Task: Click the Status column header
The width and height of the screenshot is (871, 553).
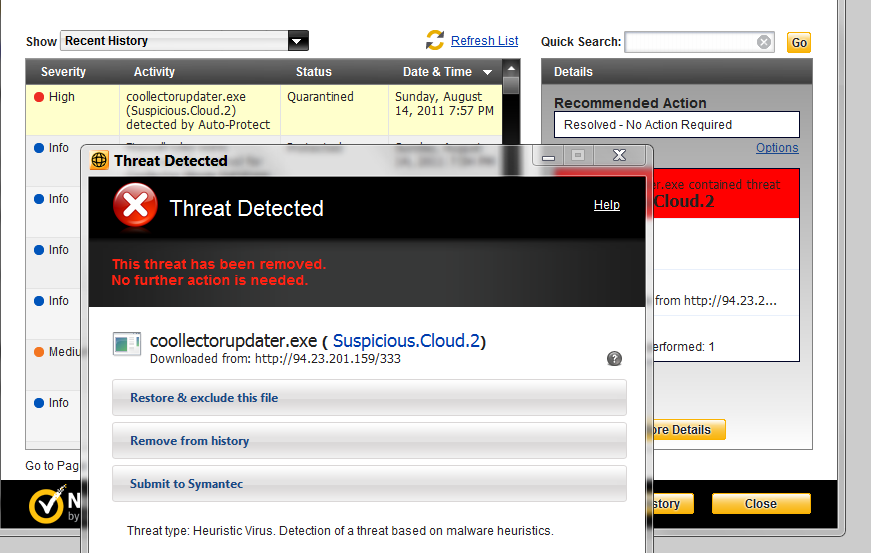Action: tap(313, 72)
